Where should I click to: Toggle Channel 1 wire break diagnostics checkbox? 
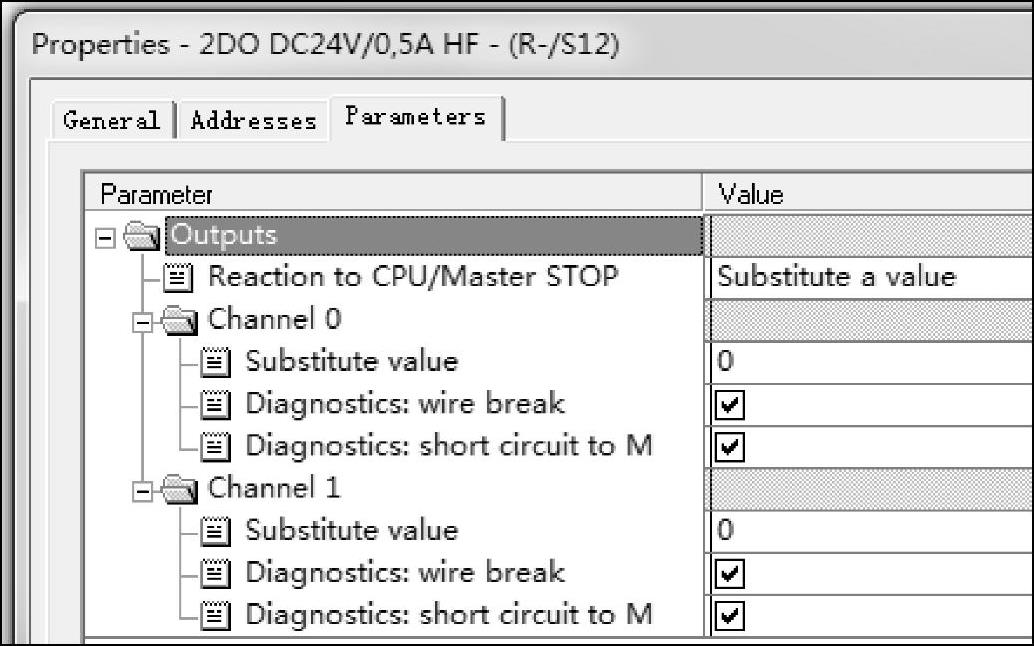pyautogui.click(x=731, y=573)
